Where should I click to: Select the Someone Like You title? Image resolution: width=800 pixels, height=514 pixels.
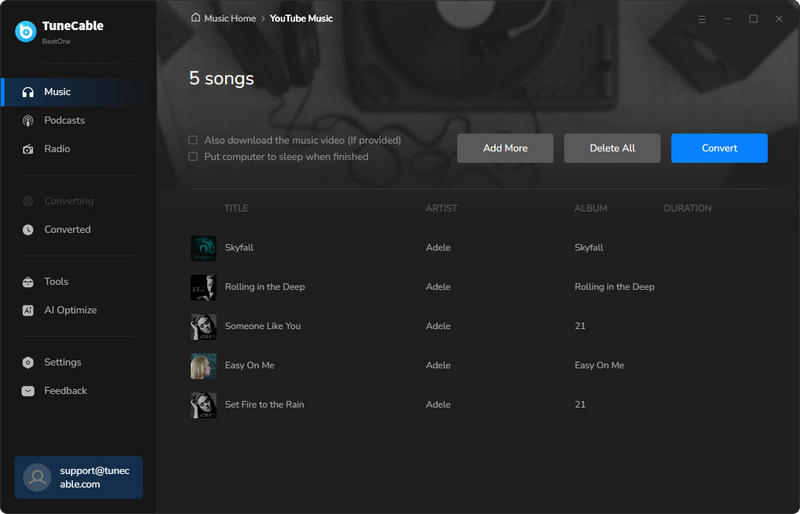click(x=263, y=326)
